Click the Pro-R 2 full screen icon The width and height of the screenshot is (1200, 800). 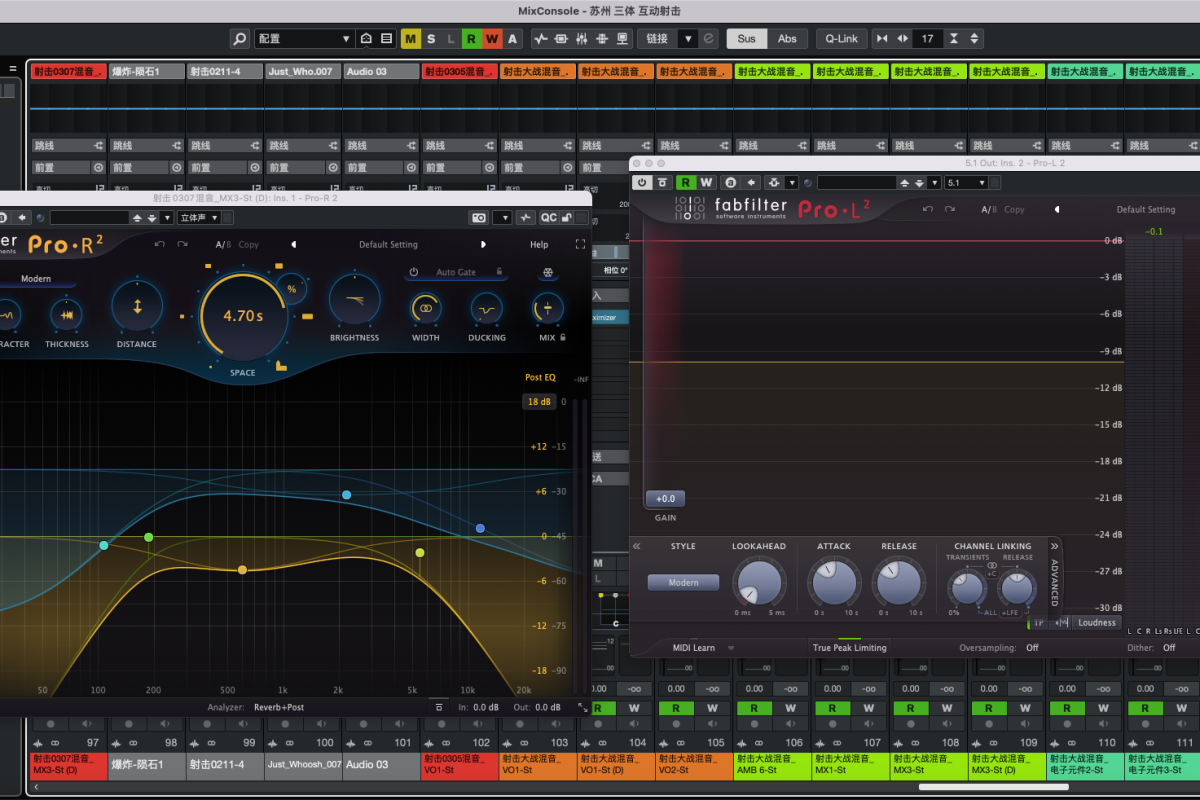tap(580, 245)
